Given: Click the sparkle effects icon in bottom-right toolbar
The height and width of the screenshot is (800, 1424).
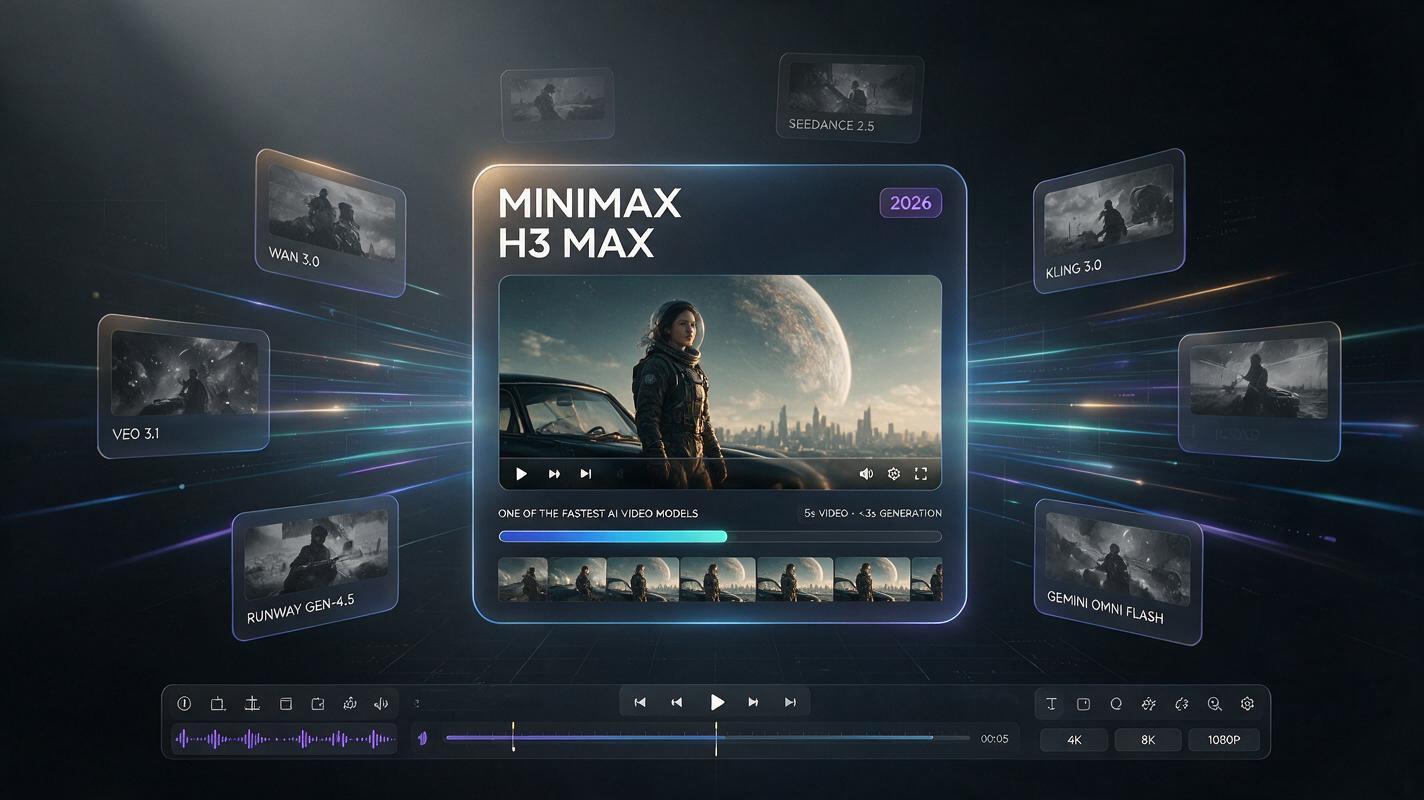Looking at the screenshot, I should point(1149,704).
